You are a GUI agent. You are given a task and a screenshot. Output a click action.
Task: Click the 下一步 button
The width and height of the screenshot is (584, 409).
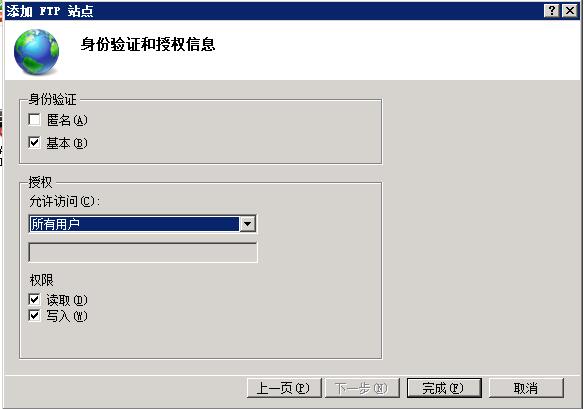(362, 388)
